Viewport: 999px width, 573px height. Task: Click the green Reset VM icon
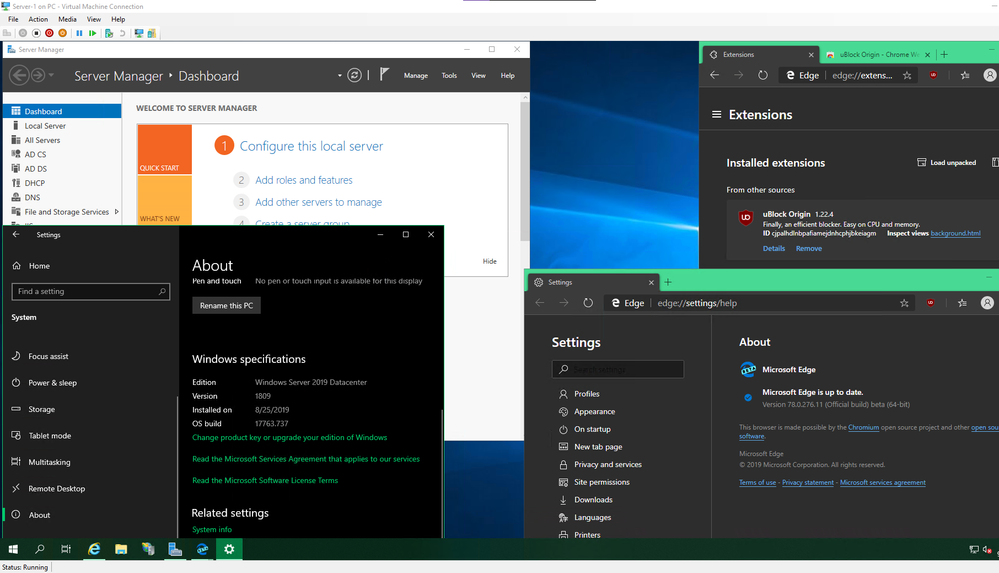[92, 33]
